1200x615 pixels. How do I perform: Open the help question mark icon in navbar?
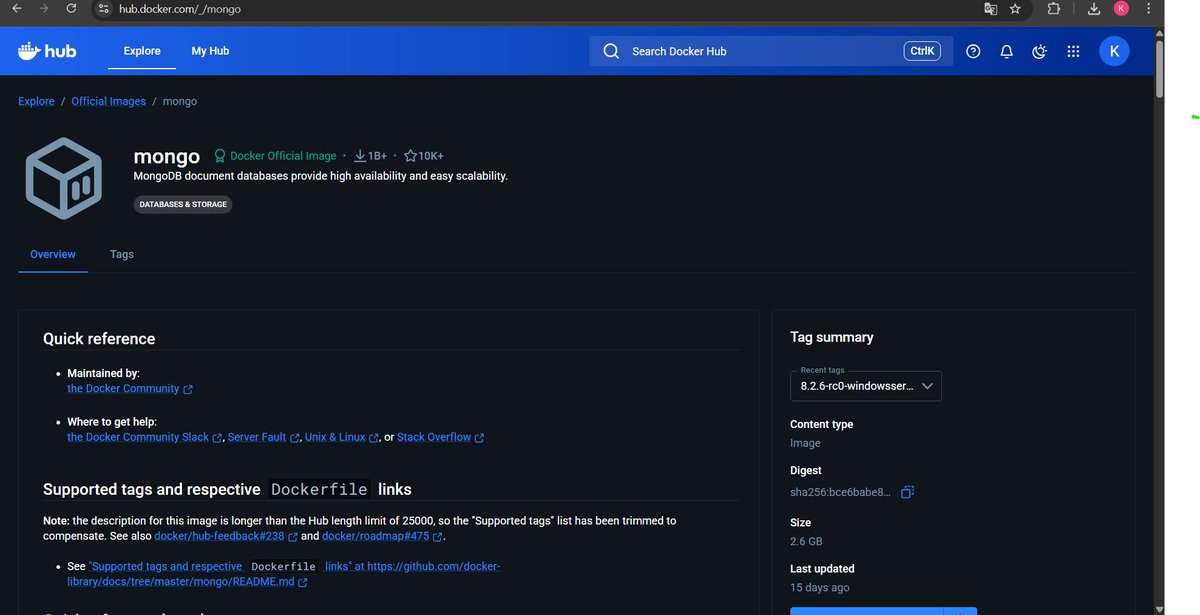(x=972, y=50)
